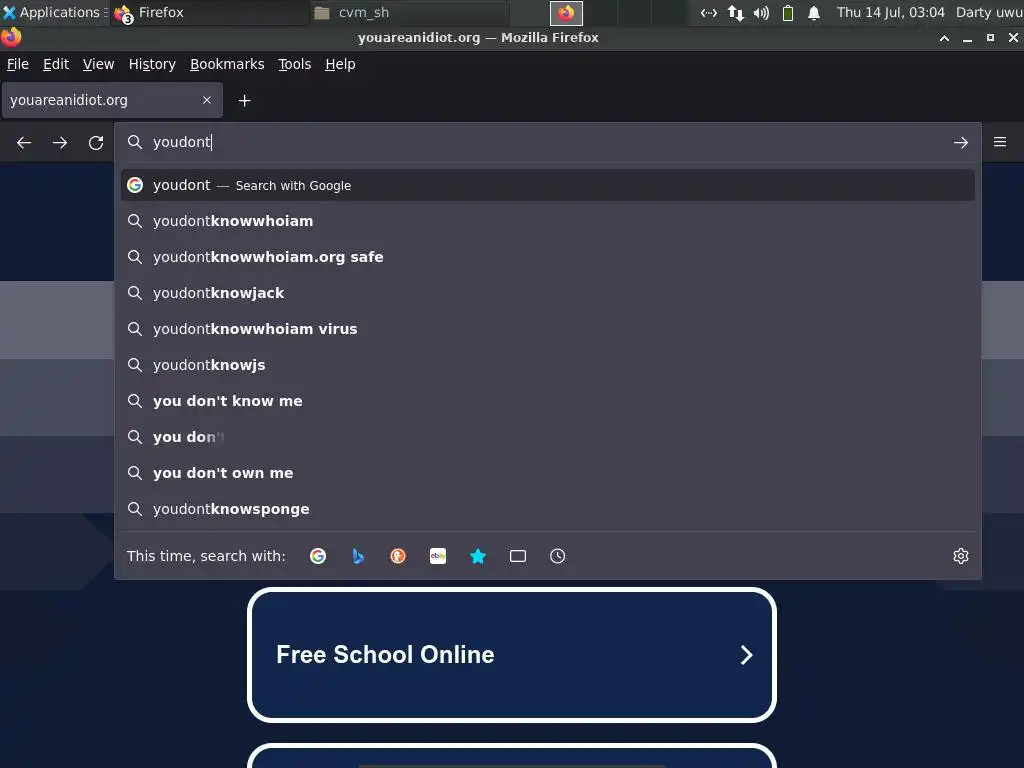Viewport: 1024px width, 768px height.
Task: Pick the youdontknowwhoiam suggestion
Action: pos(547,221)
